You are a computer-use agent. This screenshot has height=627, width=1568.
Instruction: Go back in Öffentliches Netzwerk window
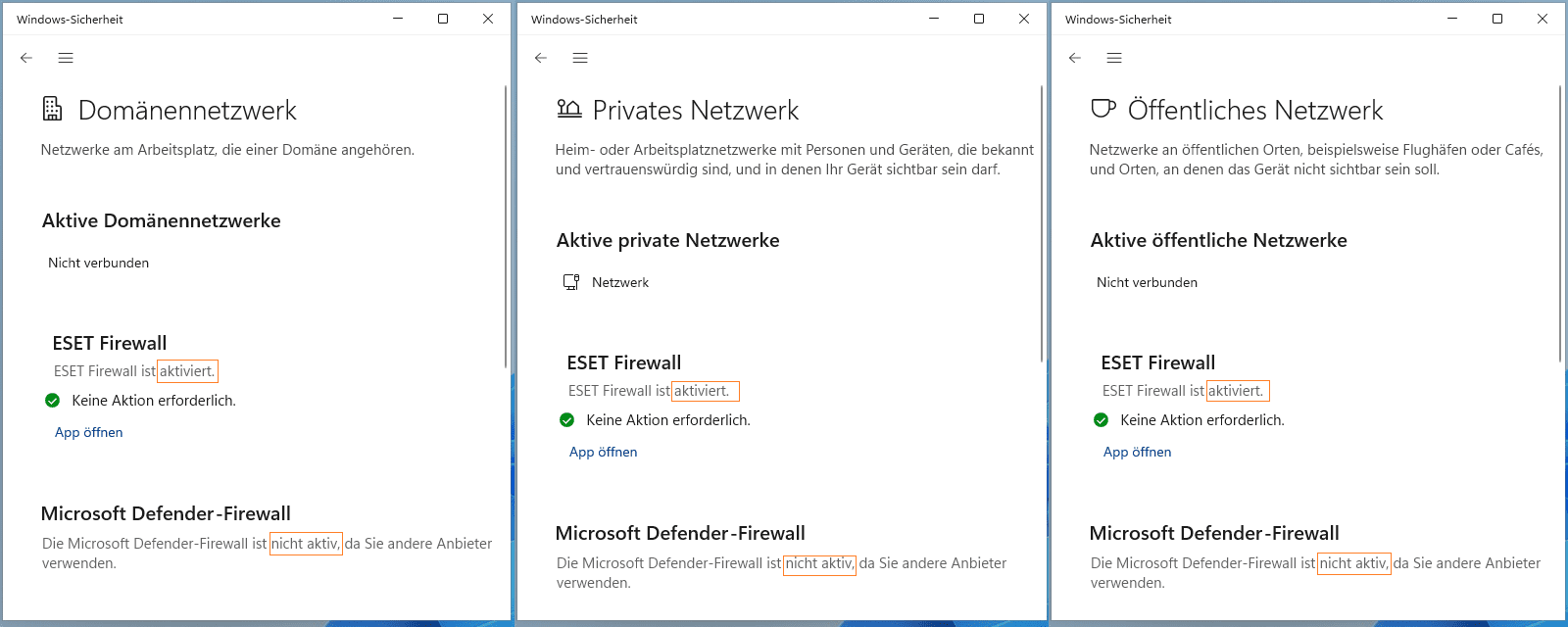pos(1075,58)
